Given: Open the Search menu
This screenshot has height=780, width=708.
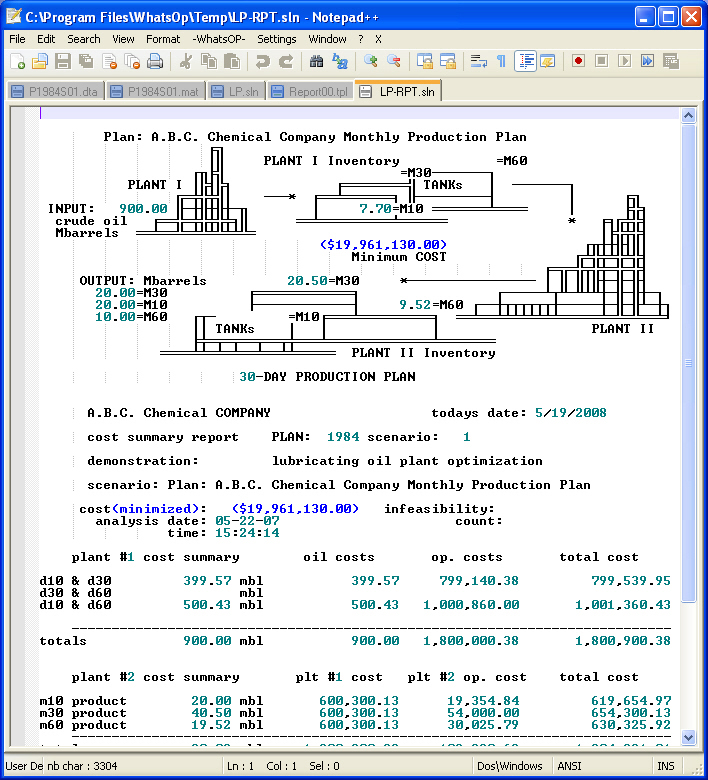Looking at the screenshot, I should coord(84,39).
